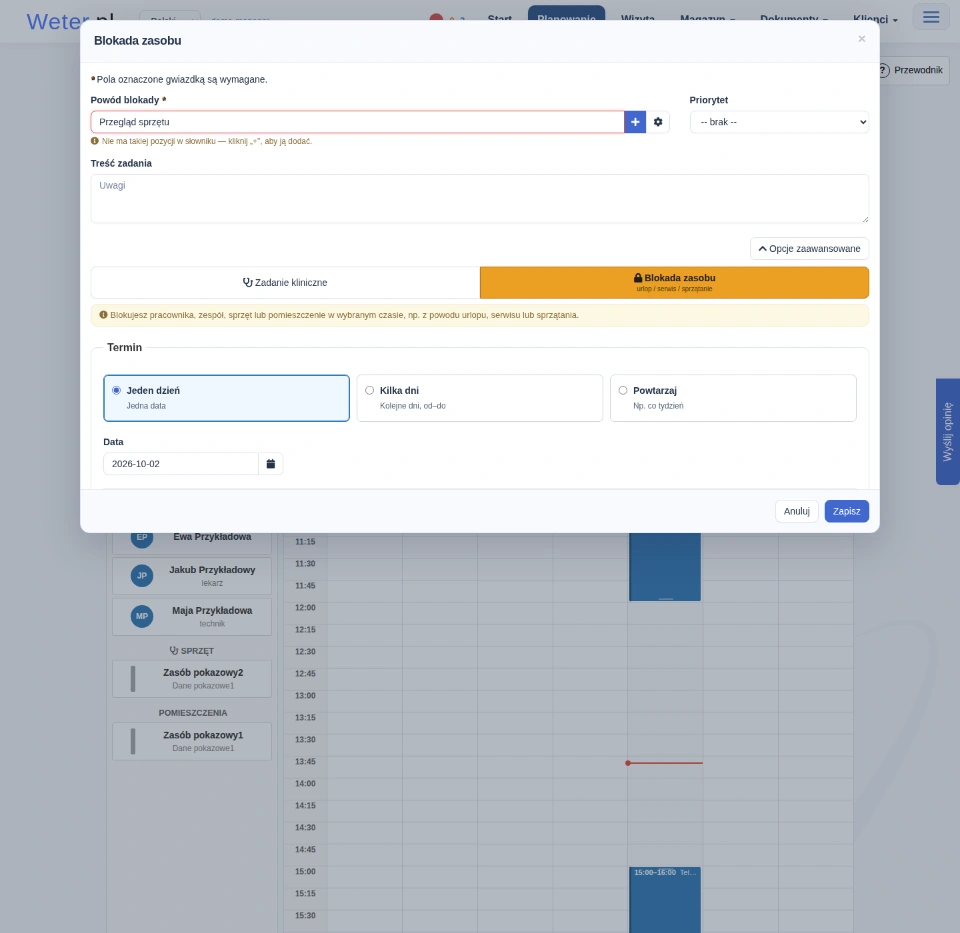Click the SPRZĘT section heading

pos(192,651)
